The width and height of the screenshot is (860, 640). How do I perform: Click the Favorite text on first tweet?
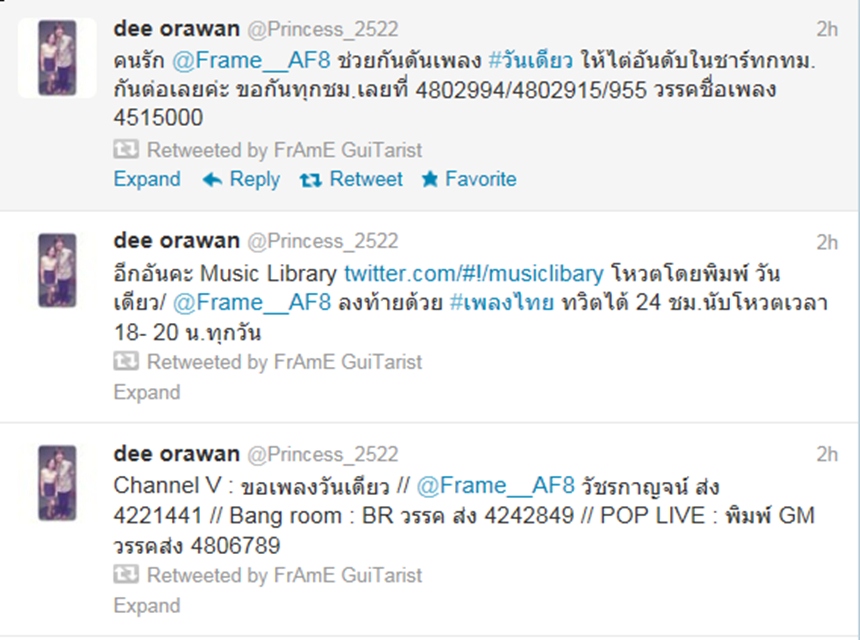pyautogui.click(x=481, y=179)
